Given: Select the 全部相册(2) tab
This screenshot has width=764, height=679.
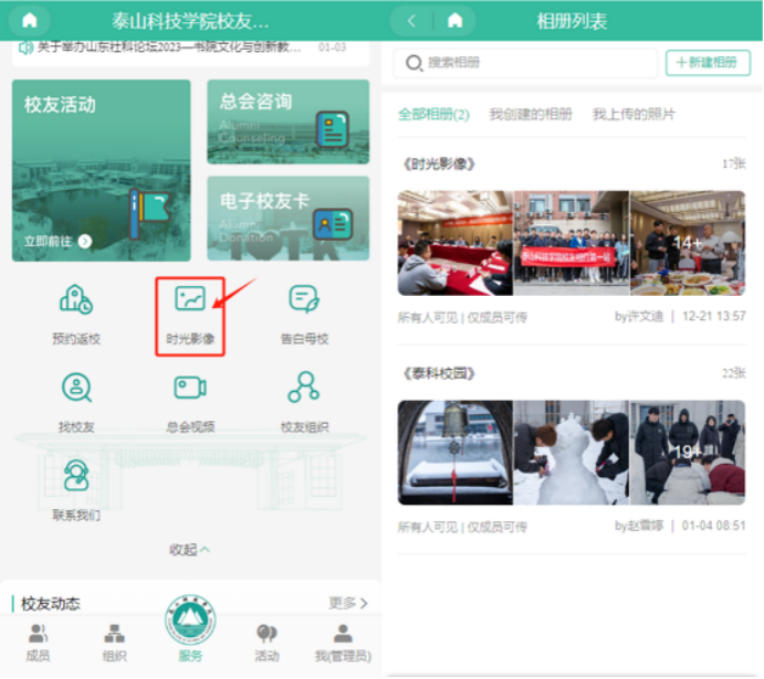Looking at the screenshot, I should coord(433,114).
